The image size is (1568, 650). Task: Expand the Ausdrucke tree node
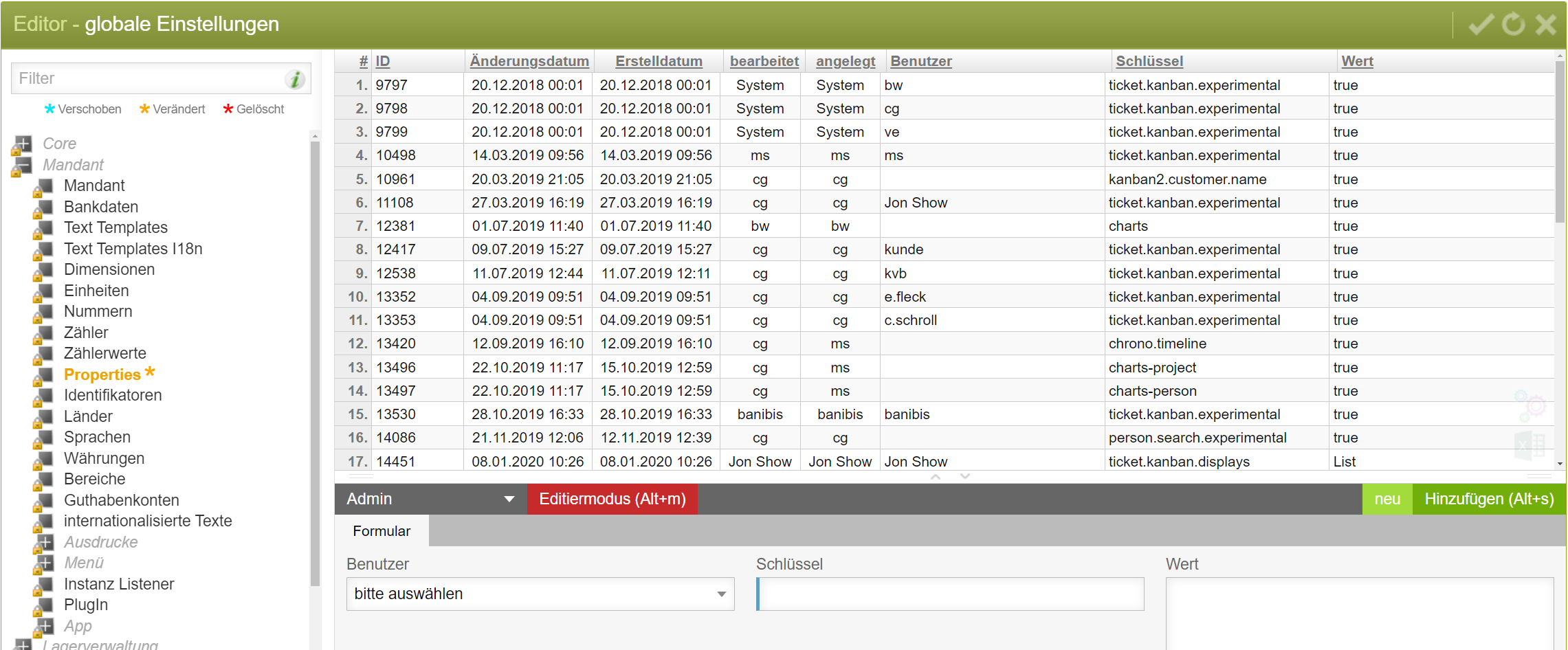43,543
